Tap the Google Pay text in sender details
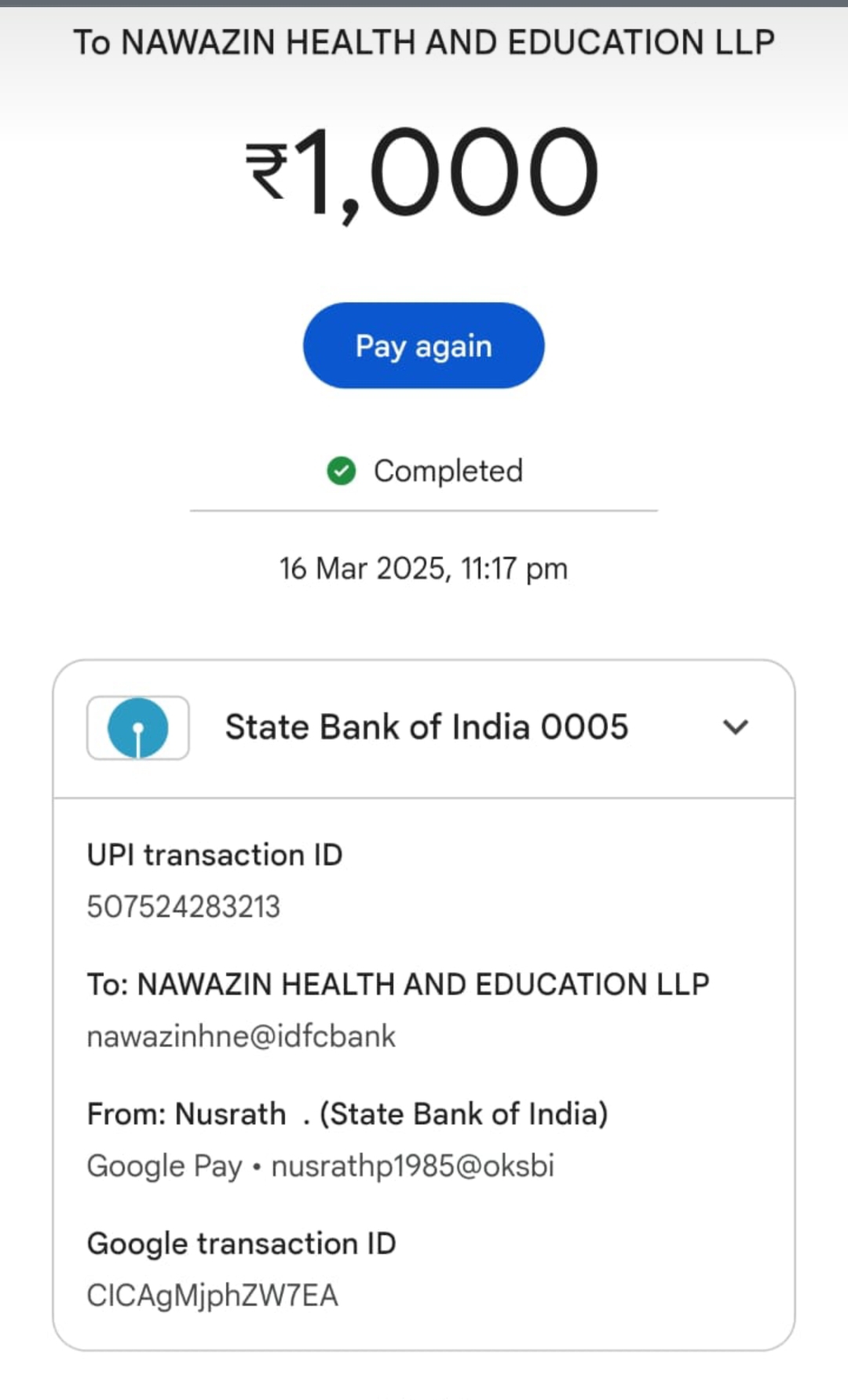Image resolution: width=848 pixels, height=1400 pixels. [x=164, y=1166]
